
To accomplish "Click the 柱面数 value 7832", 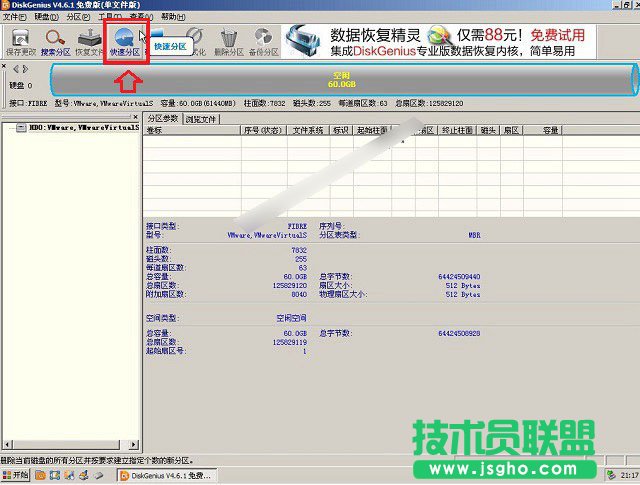I will [x=299, y=250].
